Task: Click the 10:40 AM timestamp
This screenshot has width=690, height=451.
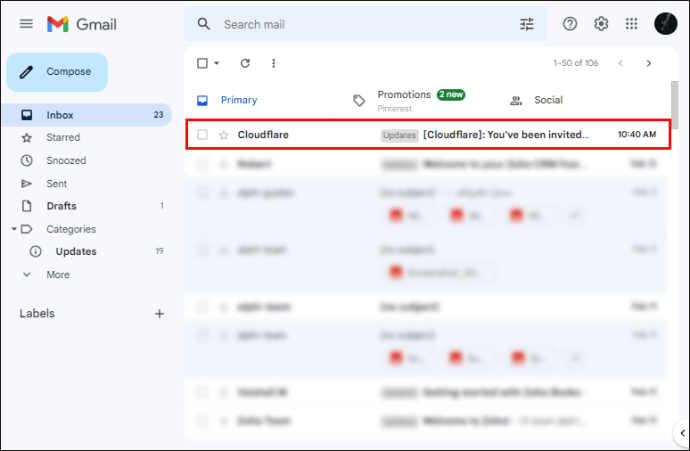Action: (637, 135)
